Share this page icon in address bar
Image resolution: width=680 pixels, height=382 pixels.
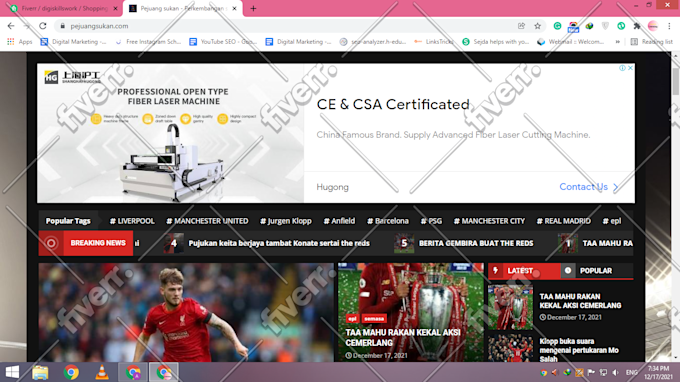tap(521, 26)
